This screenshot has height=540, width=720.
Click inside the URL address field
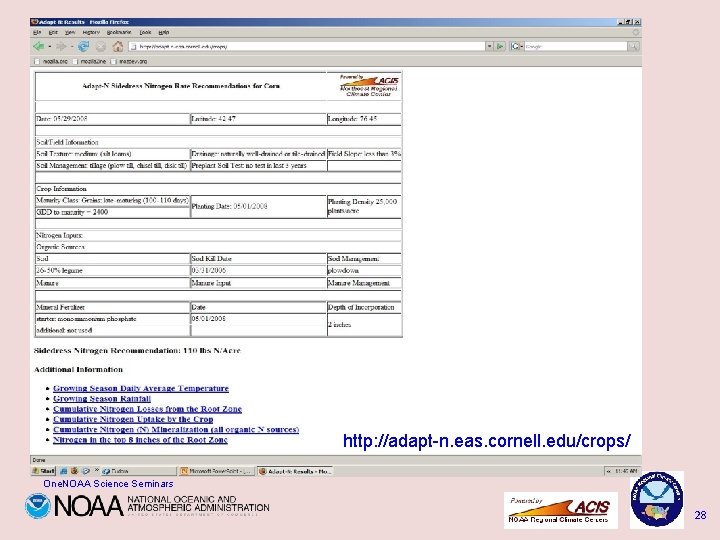[308, 46]
